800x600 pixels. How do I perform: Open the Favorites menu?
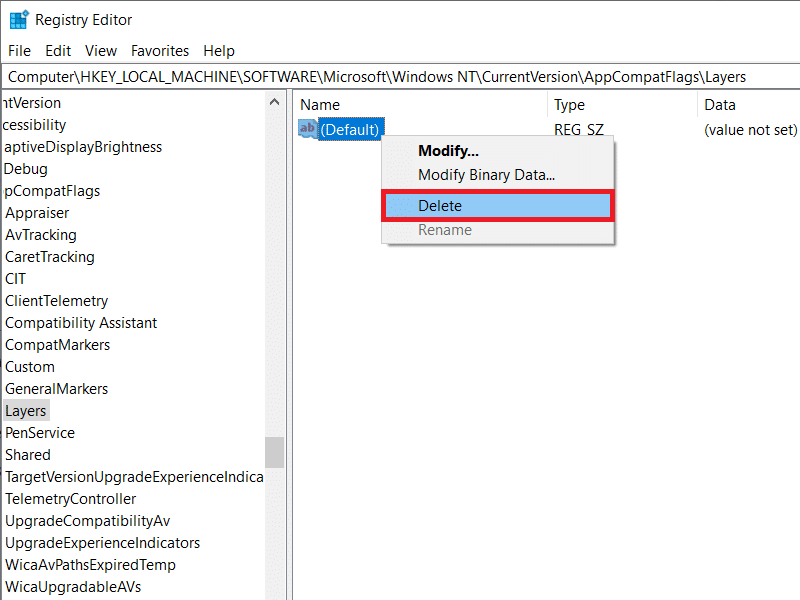click(160, 51)
